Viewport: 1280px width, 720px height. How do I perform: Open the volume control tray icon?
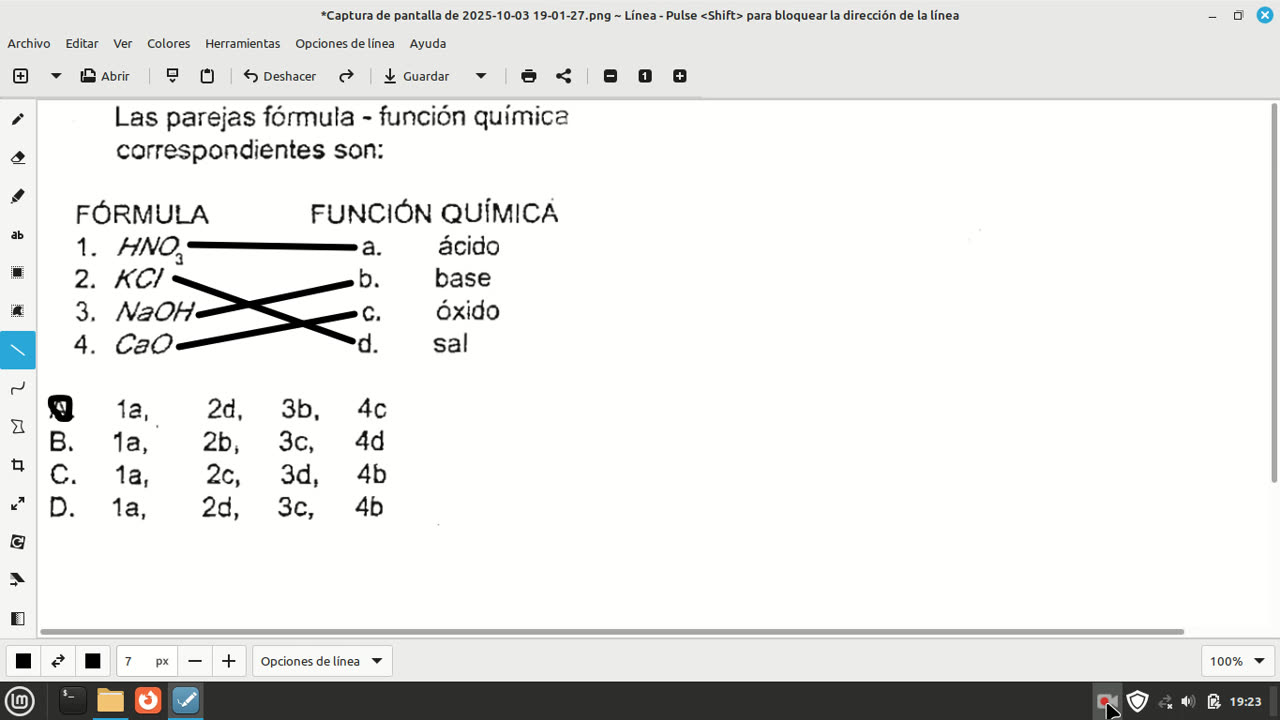(1188, 702)
